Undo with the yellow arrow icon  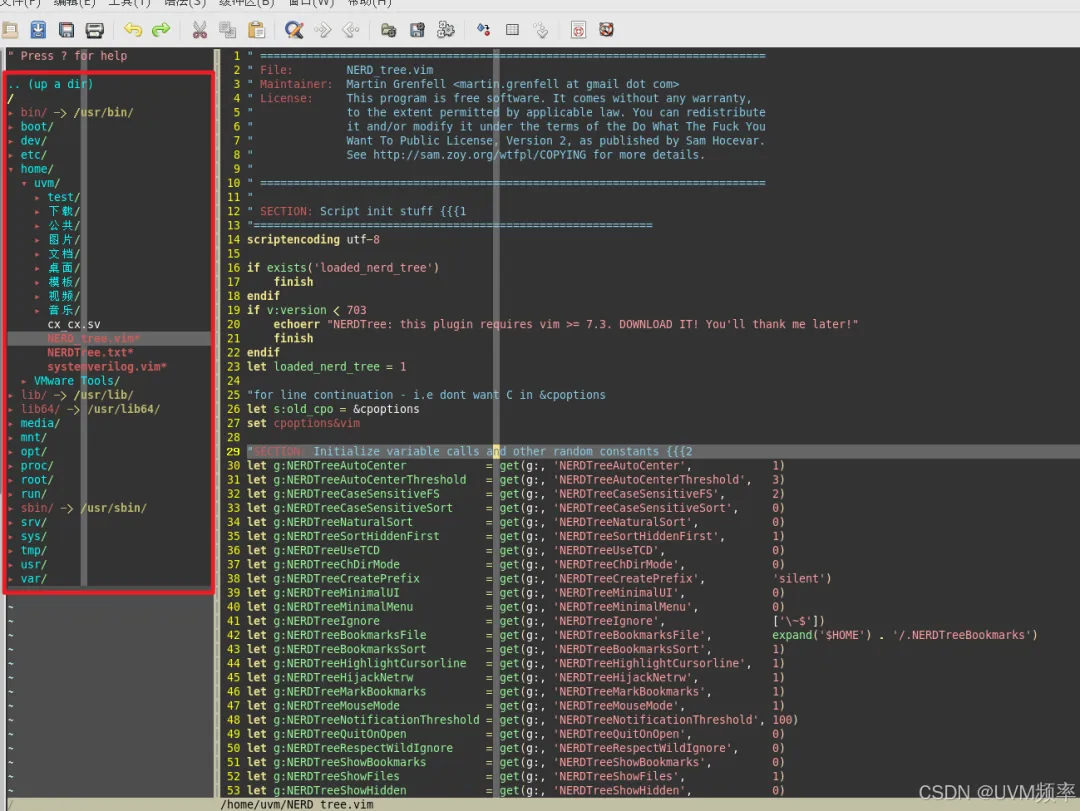pos(133,30)
